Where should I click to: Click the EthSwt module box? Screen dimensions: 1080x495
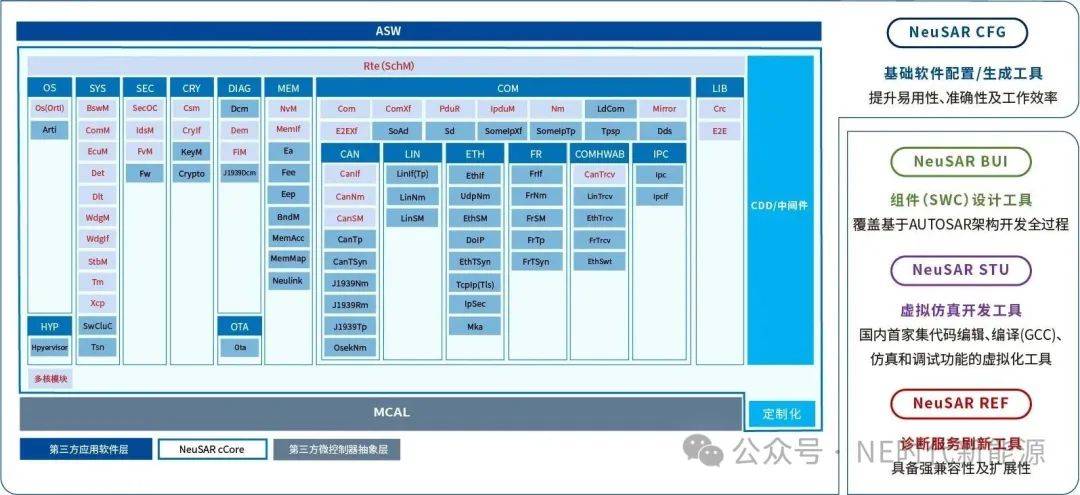[599, 262]
